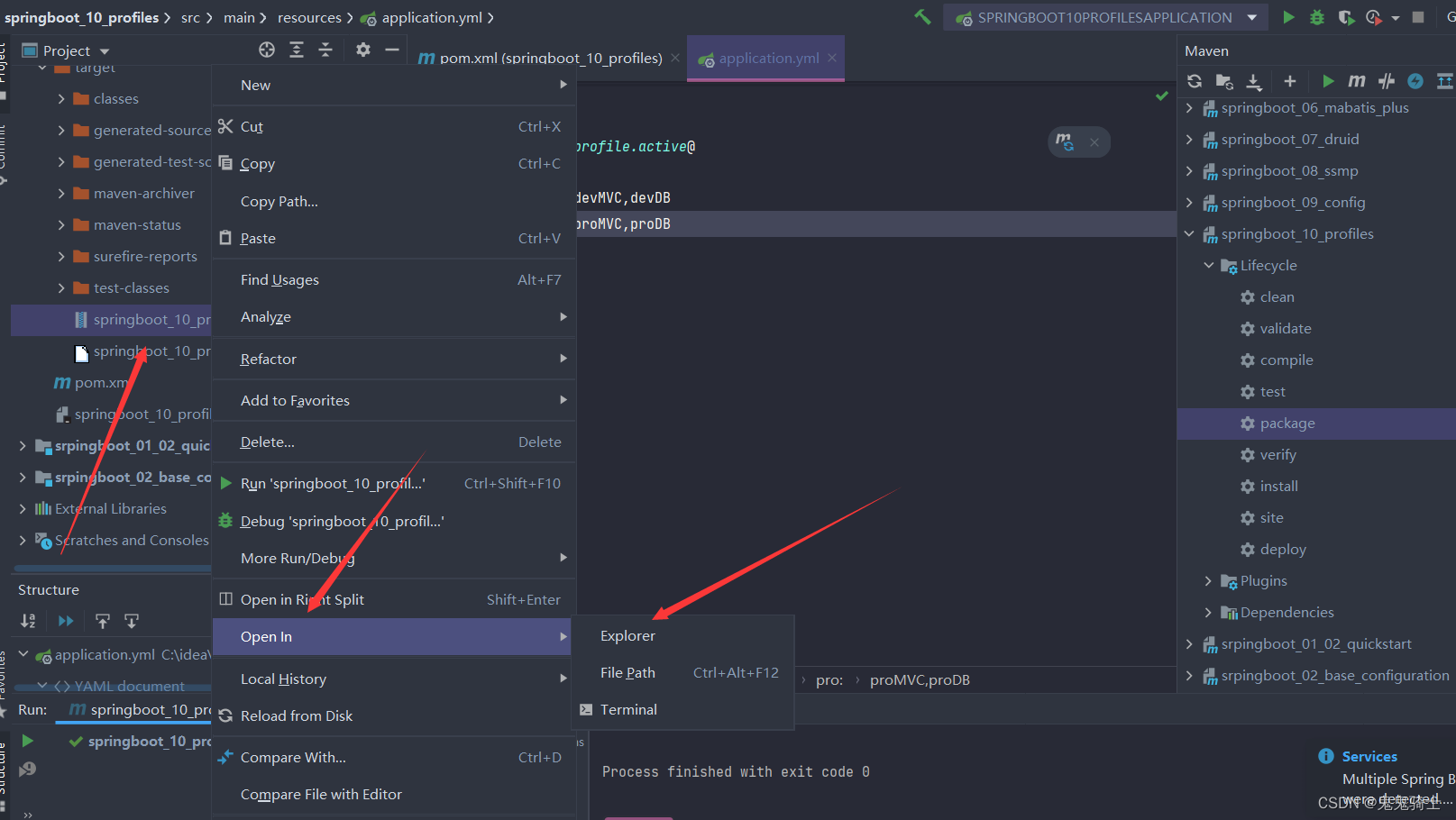Expand springboot_07_druid Maven project
Screen dimensions: 1456x820
tap(1189, 139)
